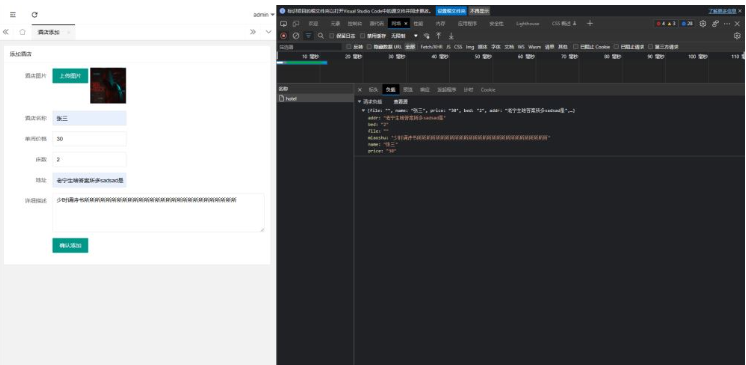Open the Security DevTools tab
Screen dimensions: 746x365
(x=496, y=23)
